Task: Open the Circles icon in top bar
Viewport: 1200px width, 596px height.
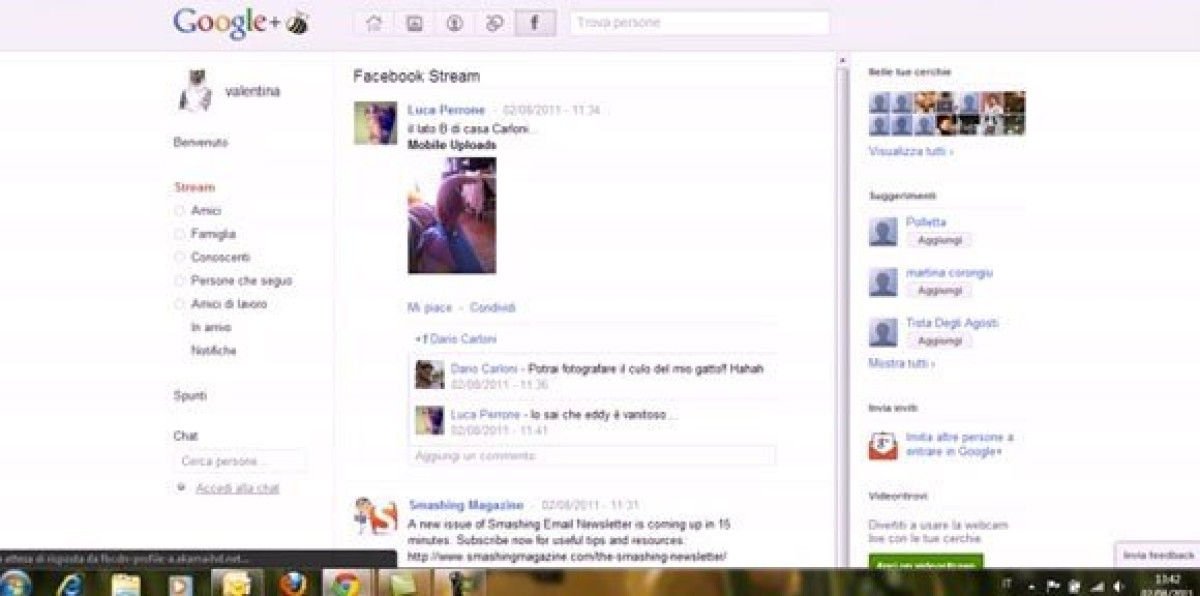Action: pyautogui.click(x=494, y=23)
